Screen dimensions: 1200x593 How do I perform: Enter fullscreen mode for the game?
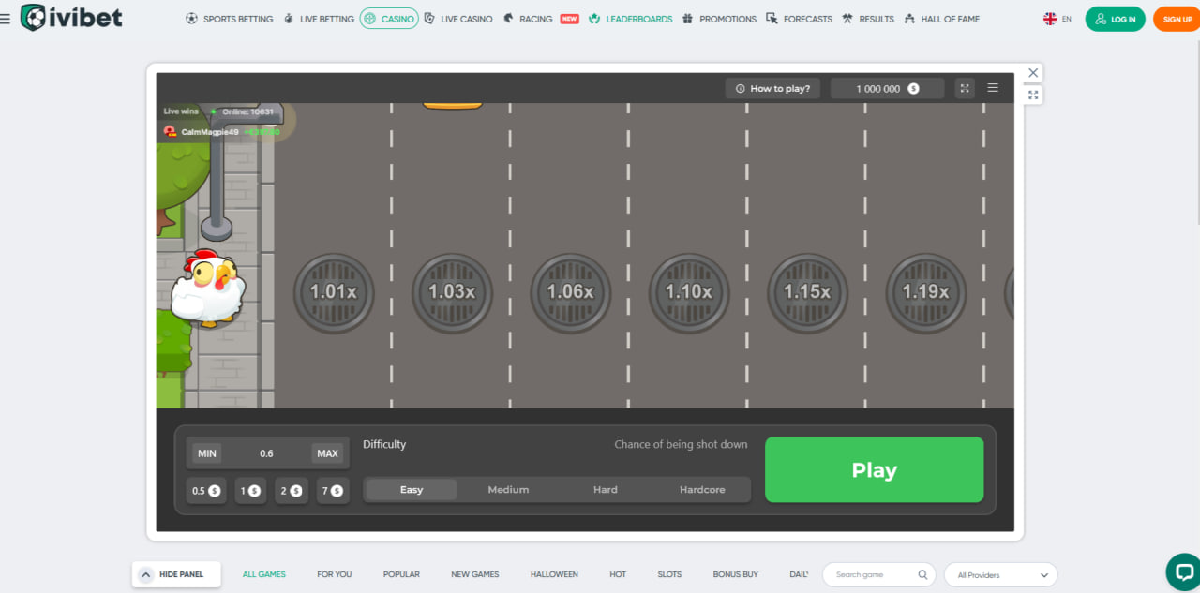[x=964, y=88]
